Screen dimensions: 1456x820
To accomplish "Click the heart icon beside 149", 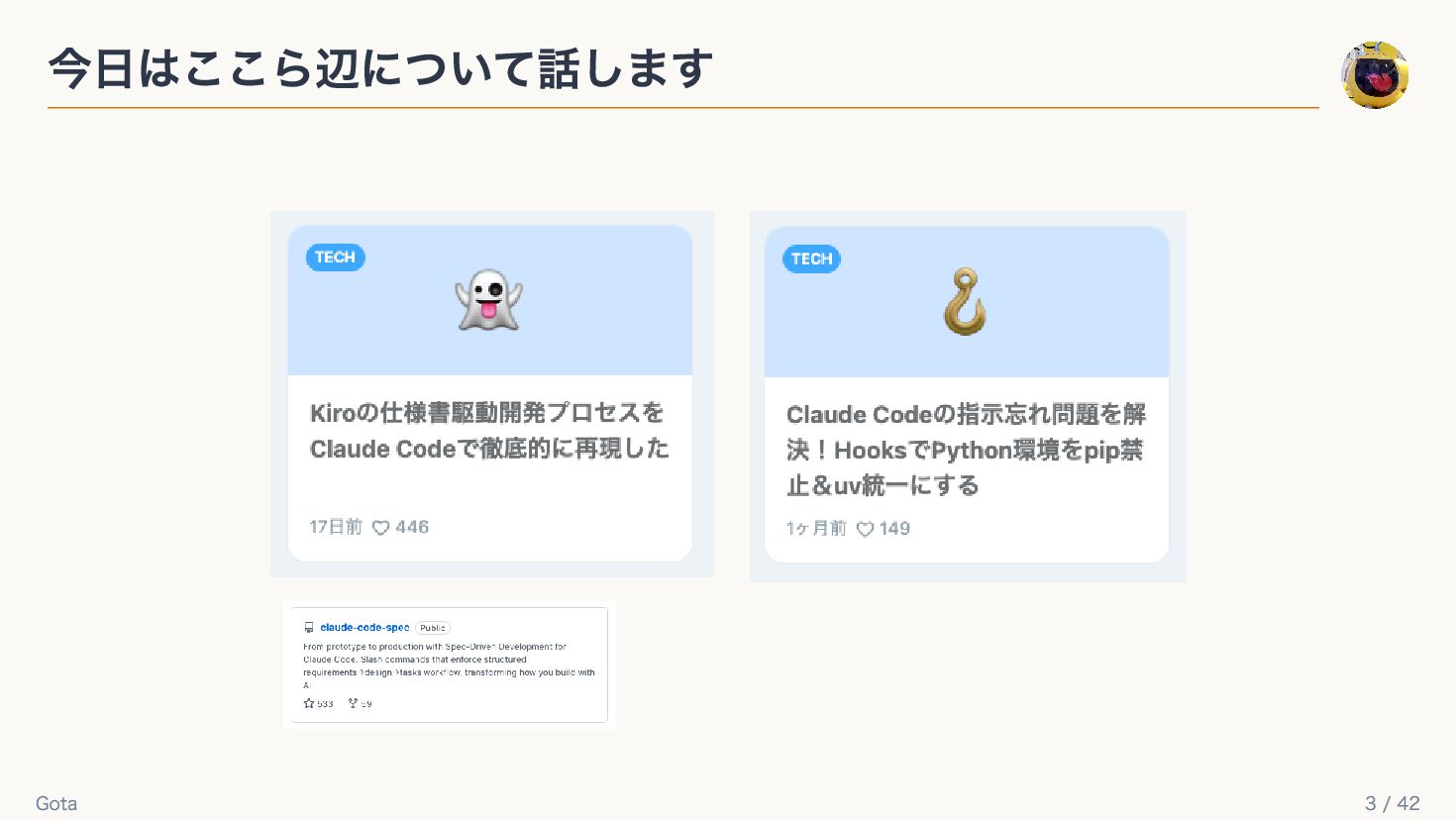I will pyautogui.click(x=865, y=529).
